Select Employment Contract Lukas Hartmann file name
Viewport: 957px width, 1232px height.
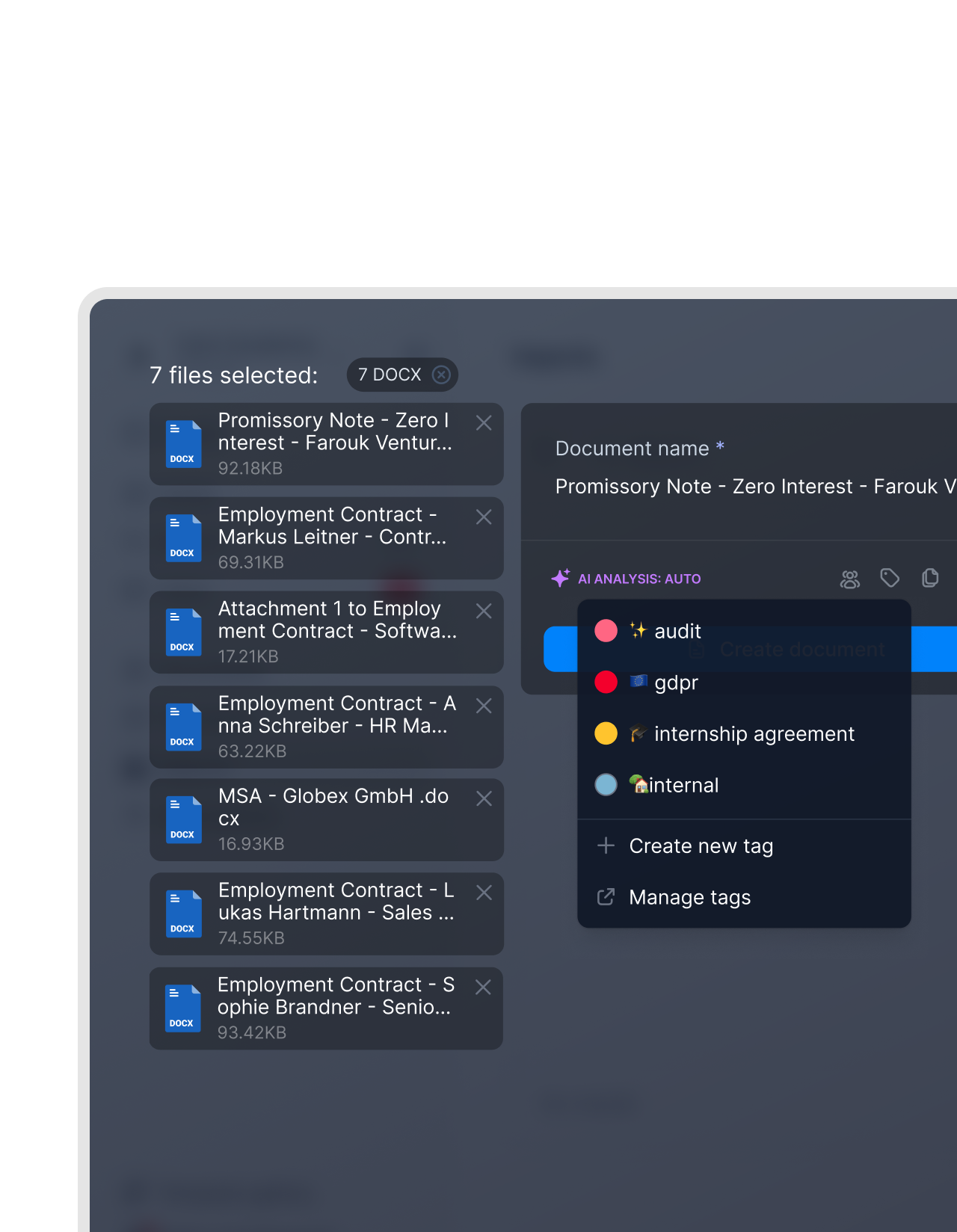[336, 902]
